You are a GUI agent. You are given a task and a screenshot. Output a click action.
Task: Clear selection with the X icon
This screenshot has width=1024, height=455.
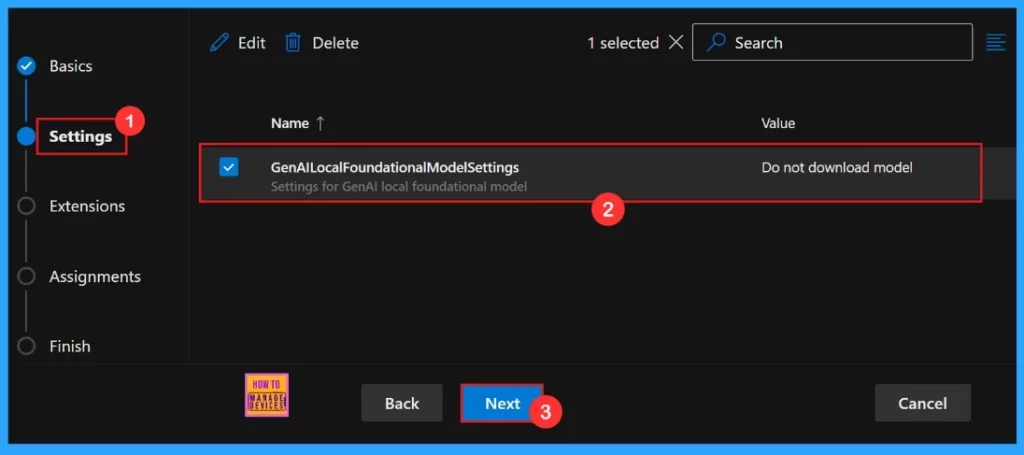[x=676, y=42]
